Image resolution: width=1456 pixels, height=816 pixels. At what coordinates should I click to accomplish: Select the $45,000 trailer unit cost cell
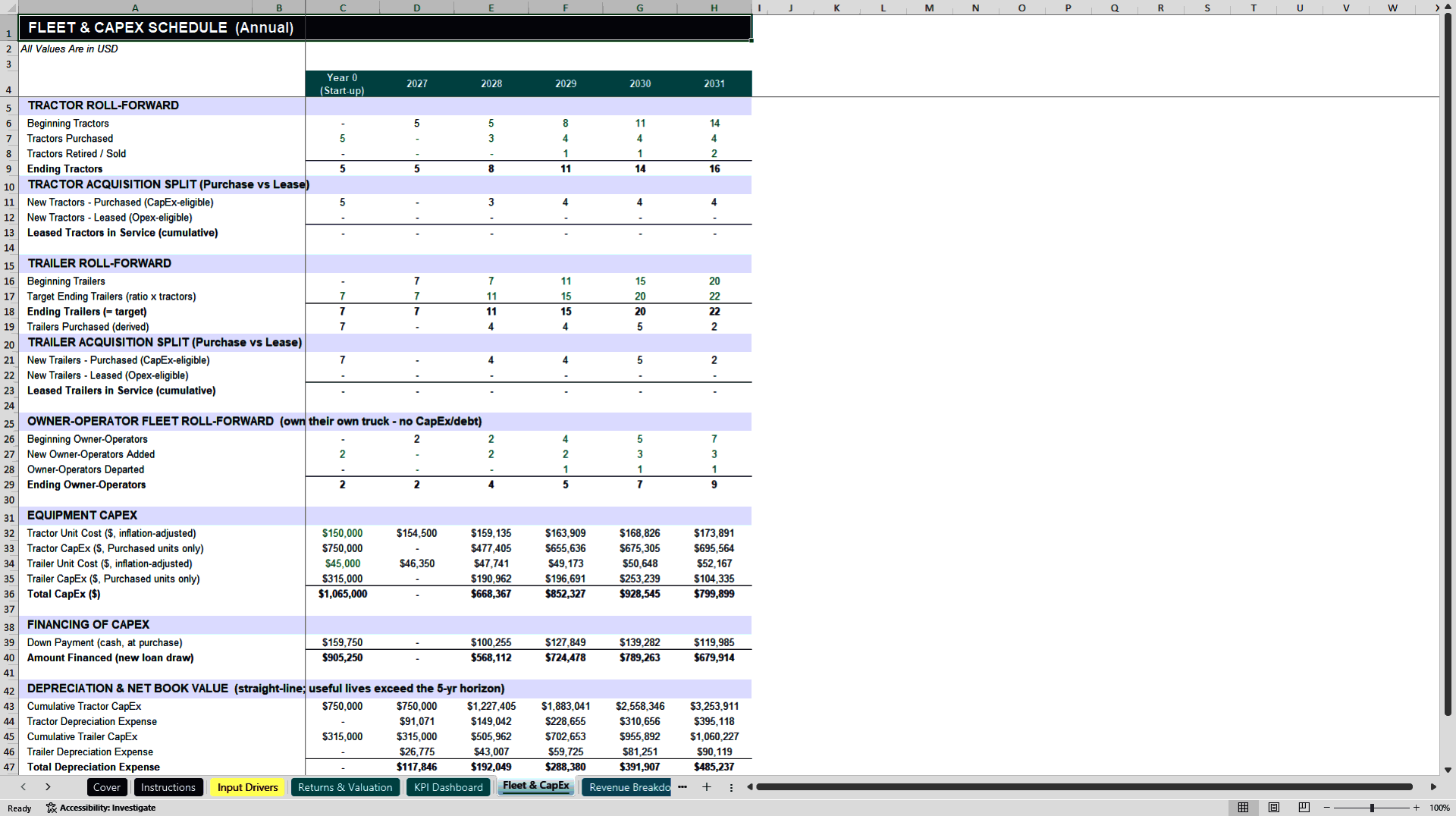coord(342,563)
